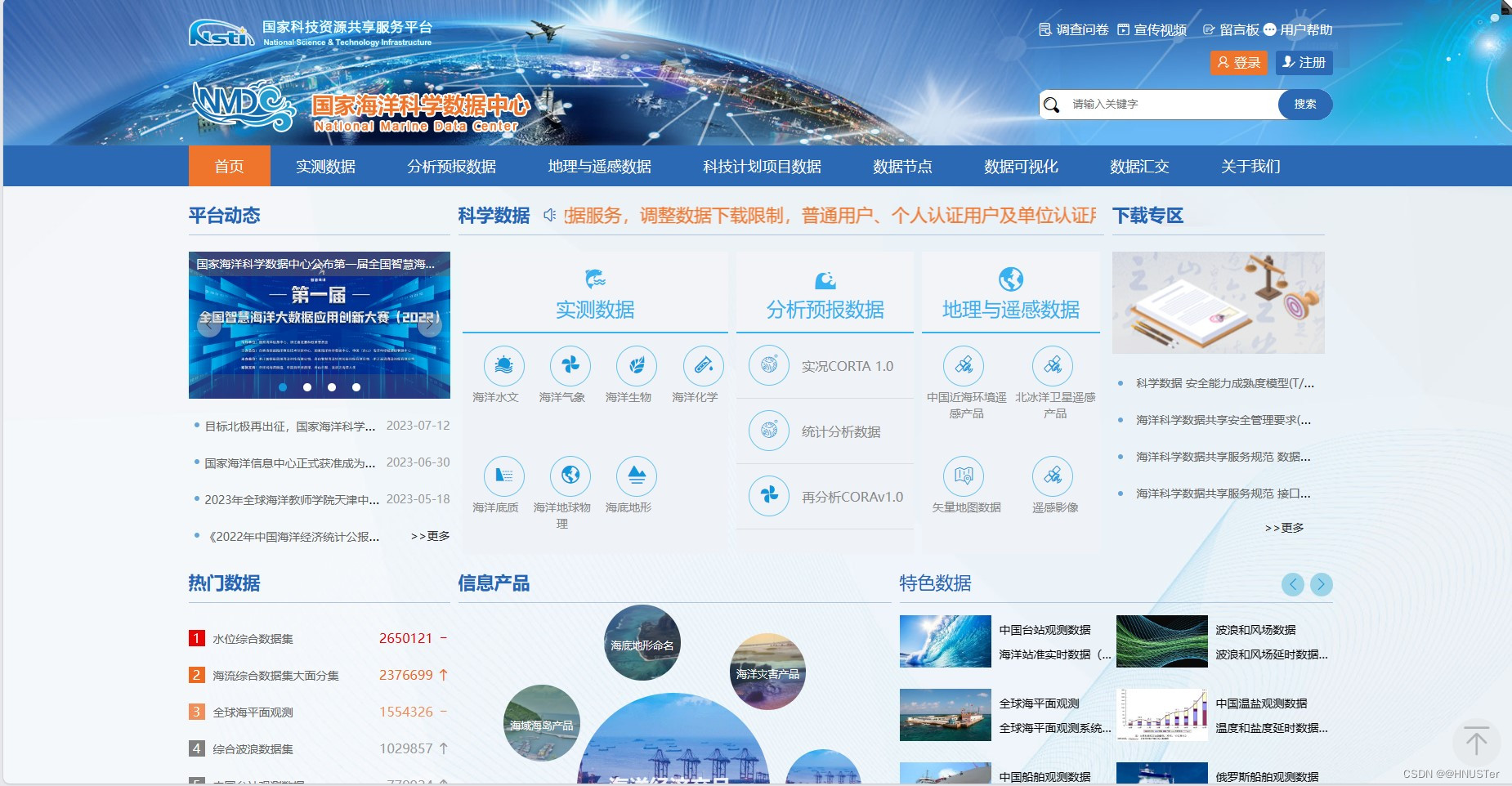Open the 海洋生物 data icon
Image resolution: width=1512 pixels, height=786 pixels.
pos(637,365)
